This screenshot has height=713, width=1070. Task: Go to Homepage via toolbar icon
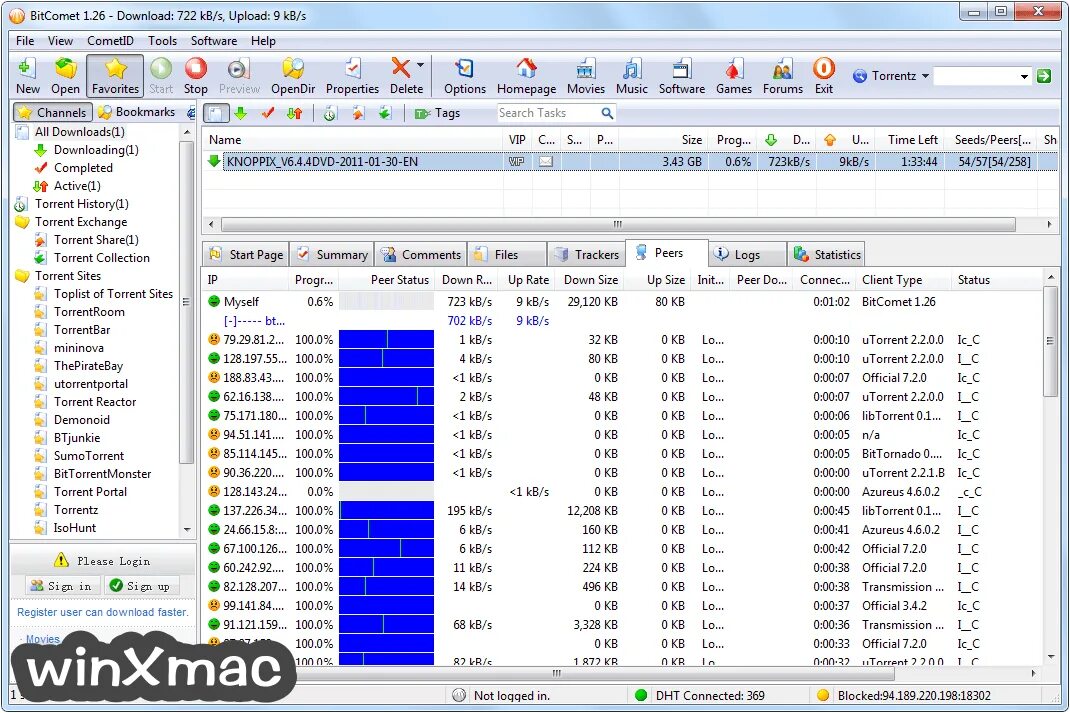click(526, 76)
